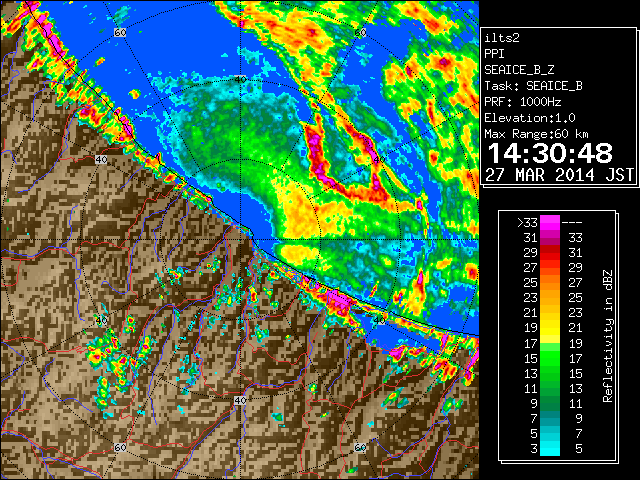Click the 11–13 dBZ dark green swatch

[550, 389]
